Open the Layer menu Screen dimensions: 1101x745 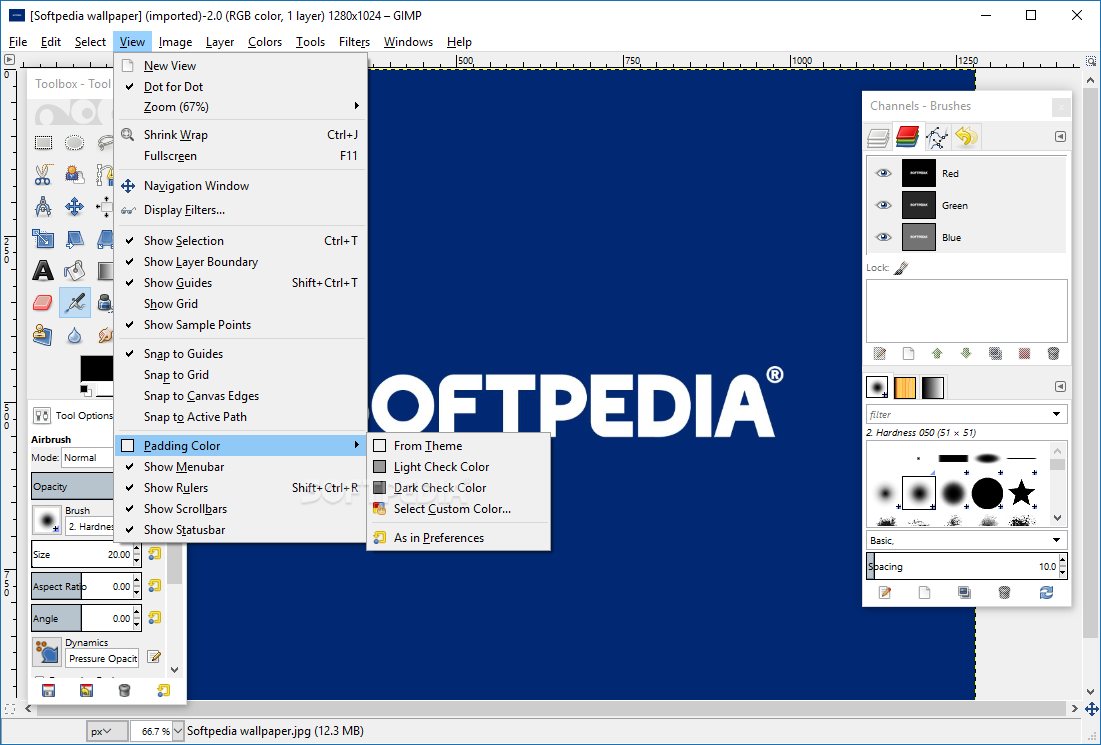point(220,42)
